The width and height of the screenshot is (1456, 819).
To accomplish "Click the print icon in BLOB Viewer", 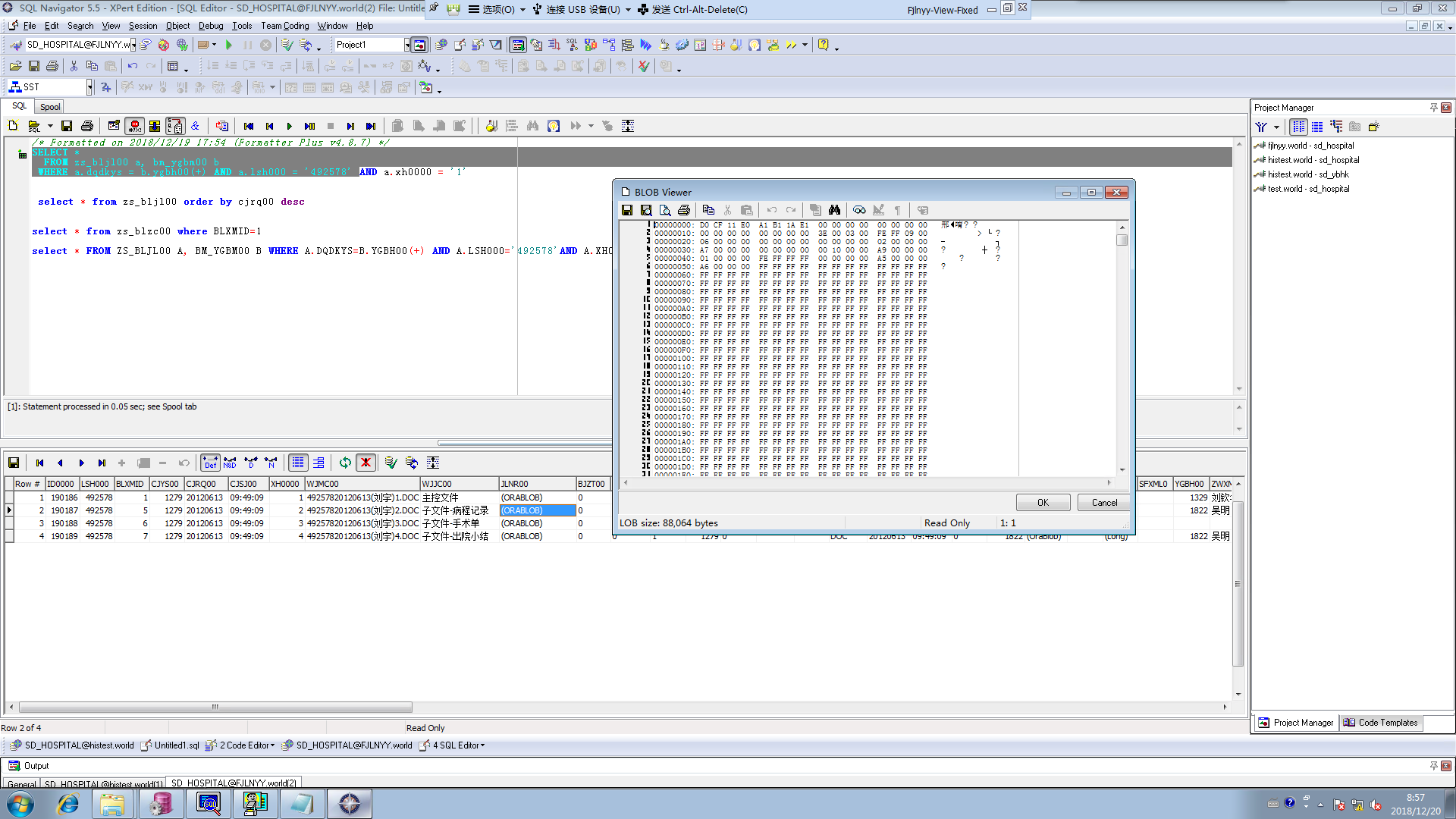I will click(x=684, y=210).
